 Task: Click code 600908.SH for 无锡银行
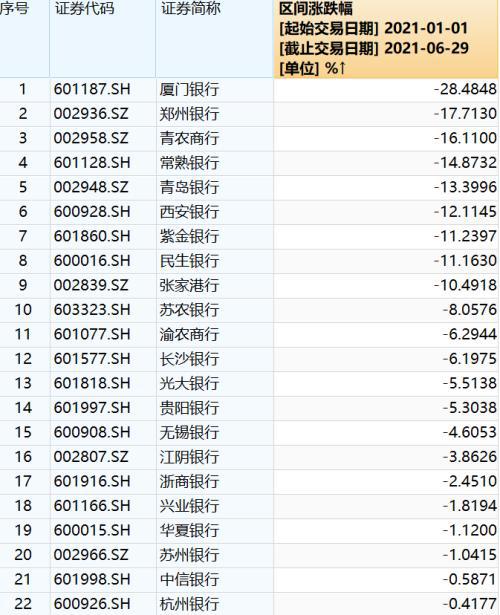92,432
